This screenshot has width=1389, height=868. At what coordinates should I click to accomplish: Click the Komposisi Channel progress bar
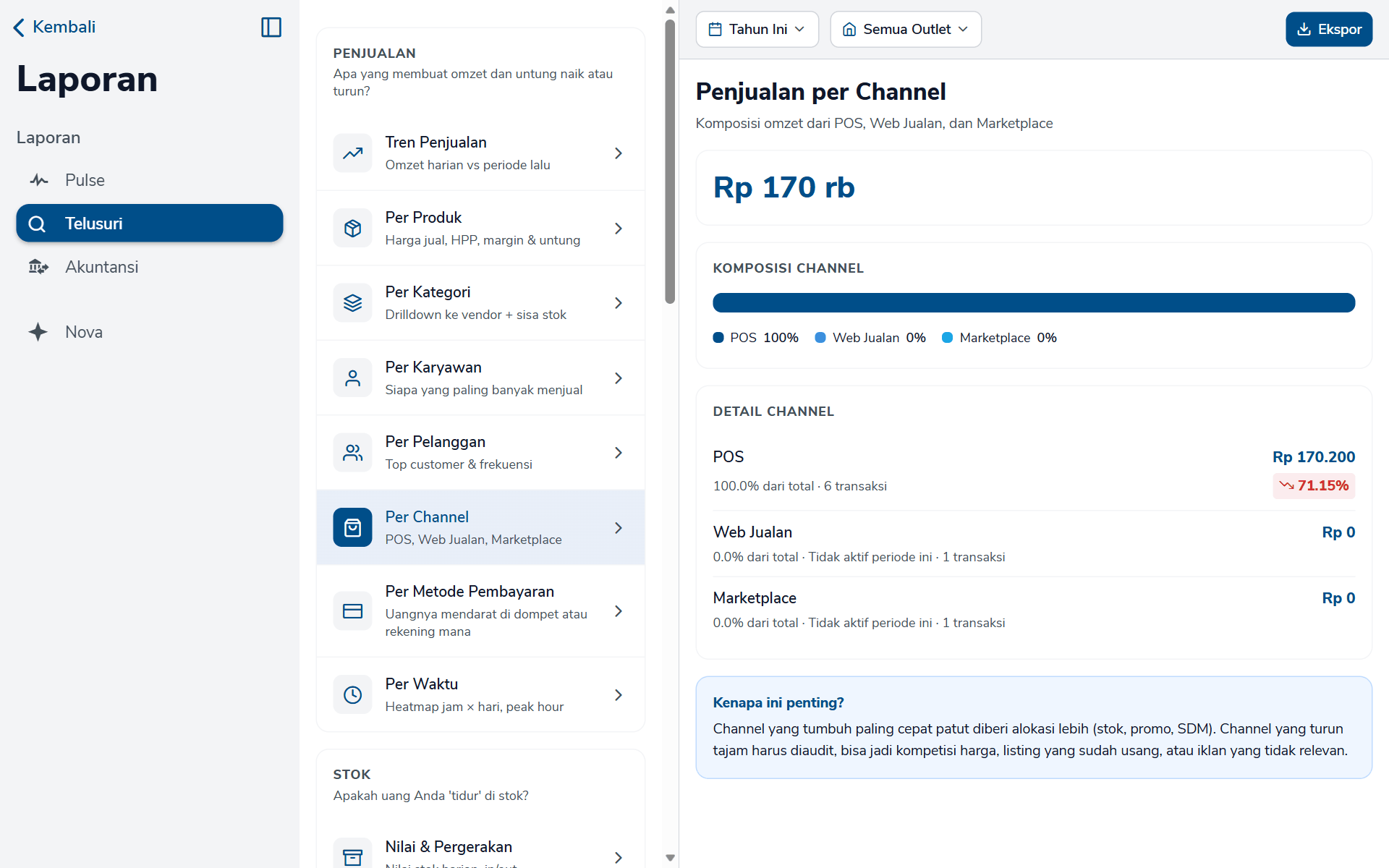point(1034,303)
